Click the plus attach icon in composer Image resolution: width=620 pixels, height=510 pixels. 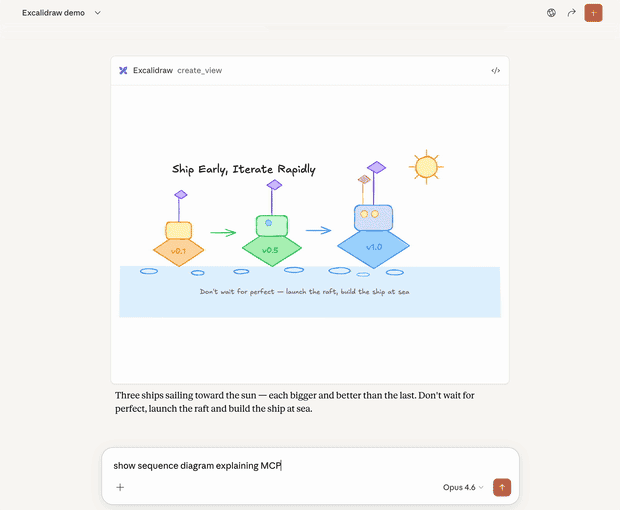(x=120, y=487)
